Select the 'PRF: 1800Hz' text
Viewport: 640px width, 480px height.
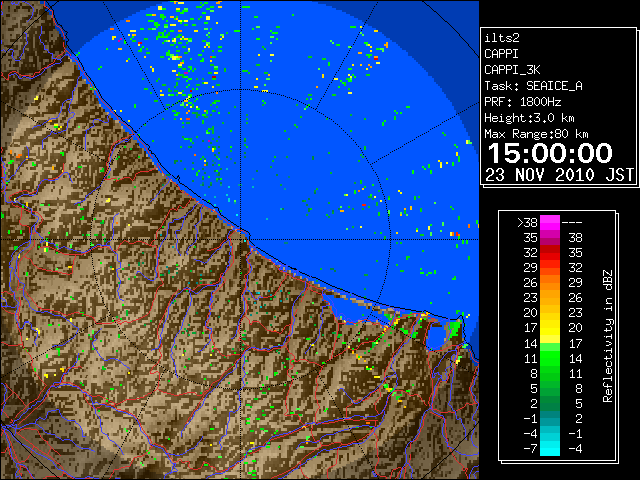(x=522, y=102)
